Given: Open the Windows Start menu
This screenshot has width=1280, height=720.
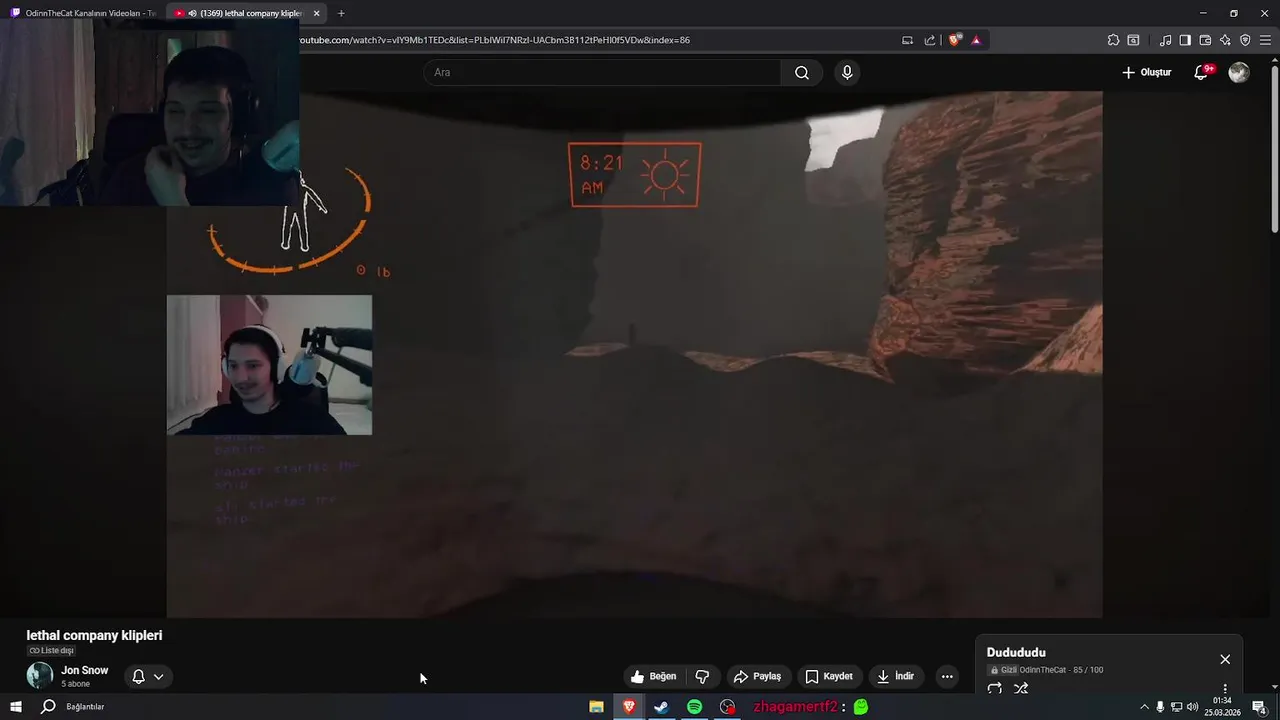Looking at the screenshot, I should (15, 707).
